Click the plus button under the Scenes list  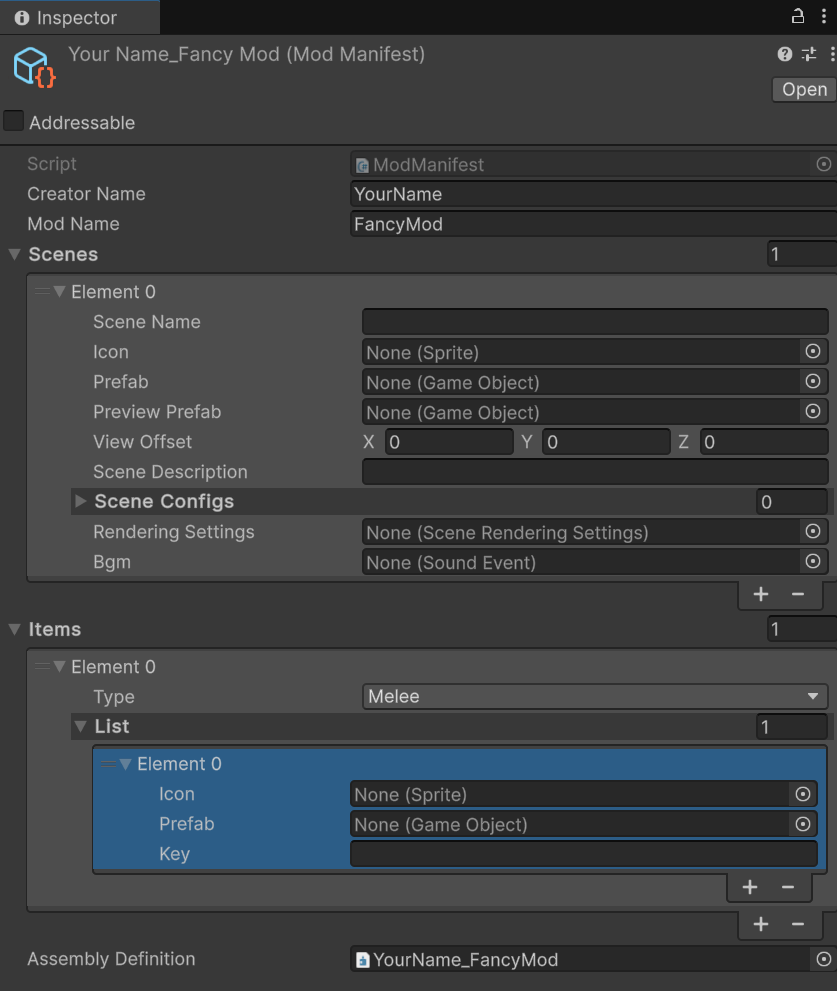pos(760,594)
